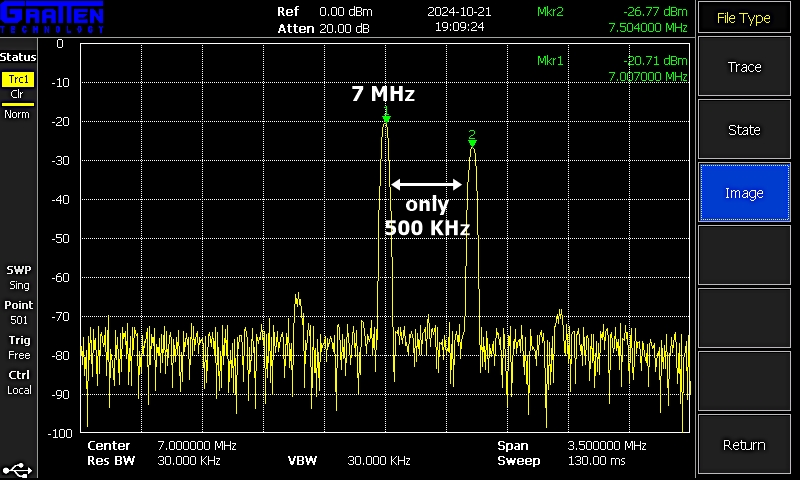Click the Ref 0.00 dBm value
800x480 pixels.
(x=346, y=11)
